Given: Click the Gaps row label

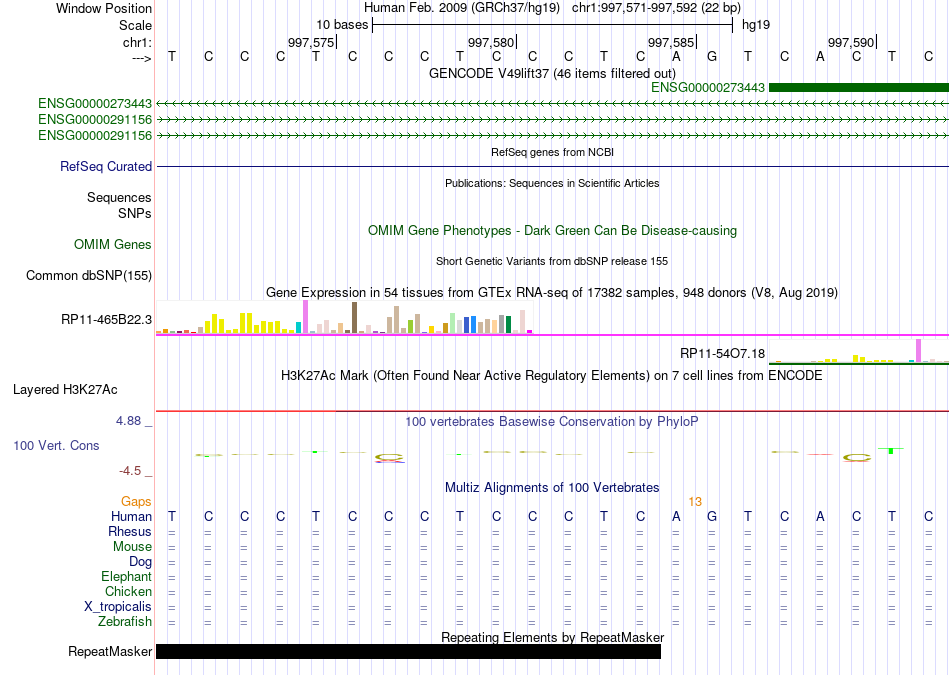Looking at the screenshot, I should click(136, 501).
